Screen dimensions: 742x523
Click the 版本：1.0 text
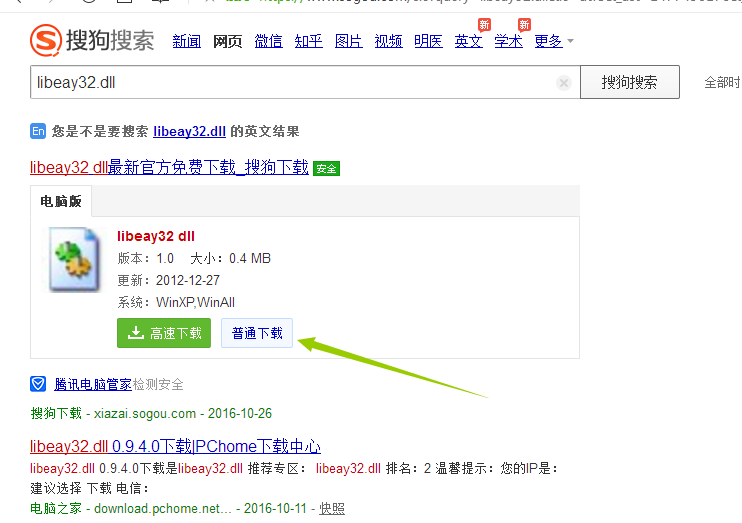coord(146,258)
